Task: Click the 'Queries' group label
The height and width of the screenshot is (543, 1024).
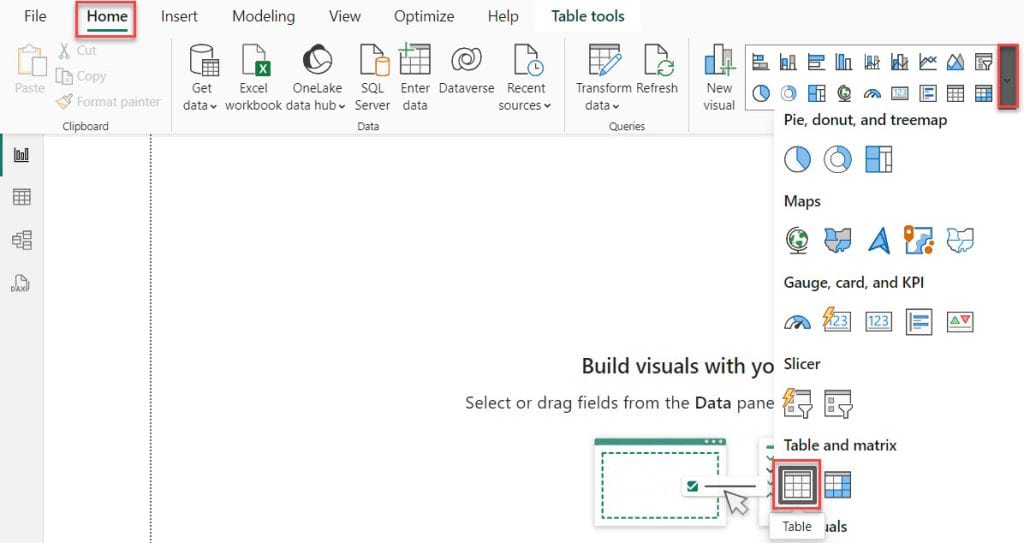Action: 627,126
